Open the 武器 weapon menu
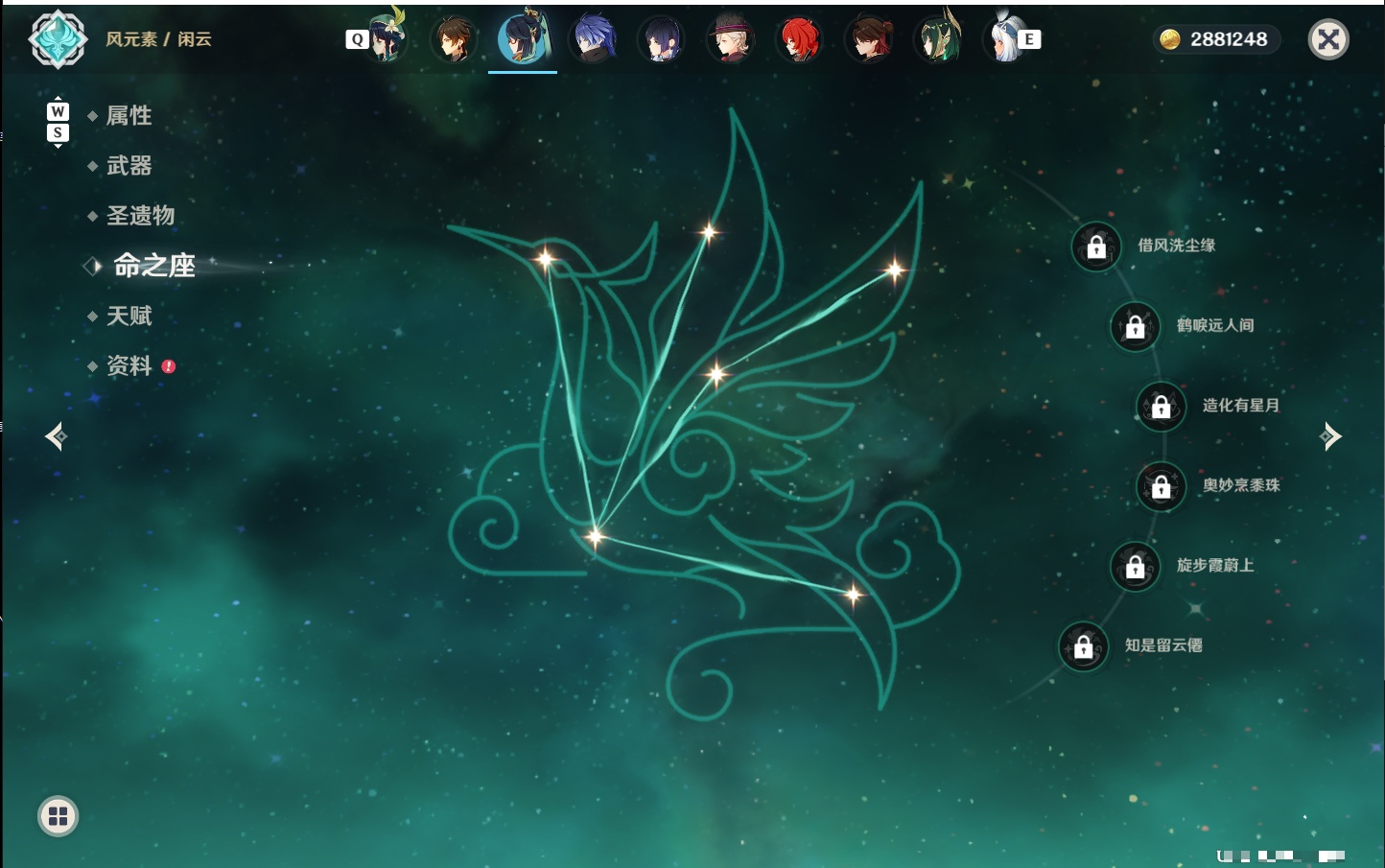The height and width of the screenshot is (868, 1385). point(129,166)
